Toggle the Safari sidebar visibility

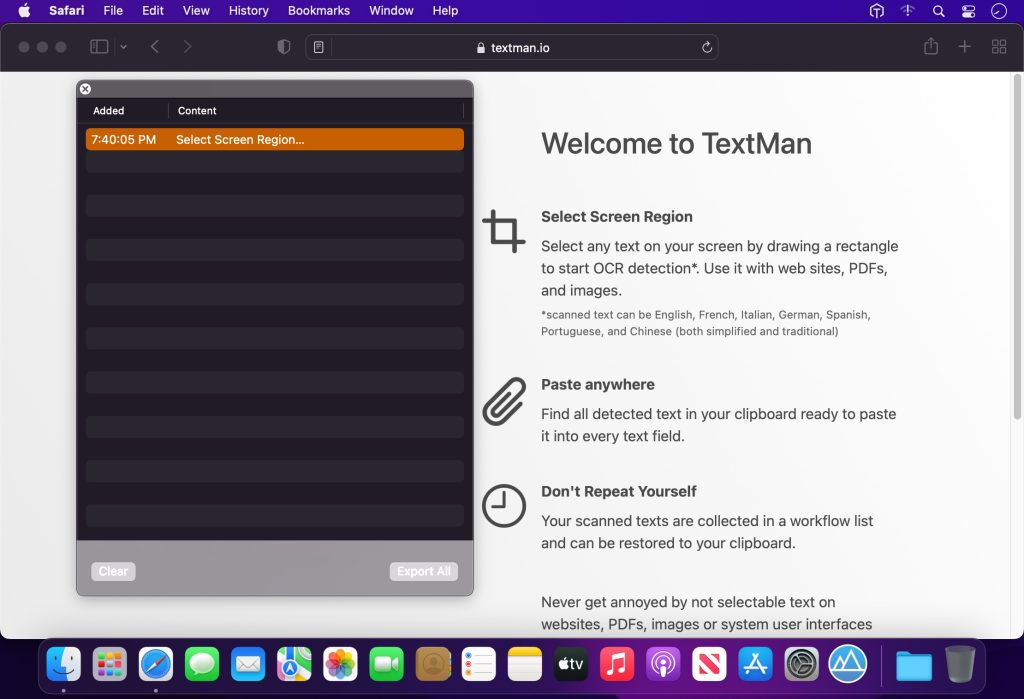click(98, 46)
